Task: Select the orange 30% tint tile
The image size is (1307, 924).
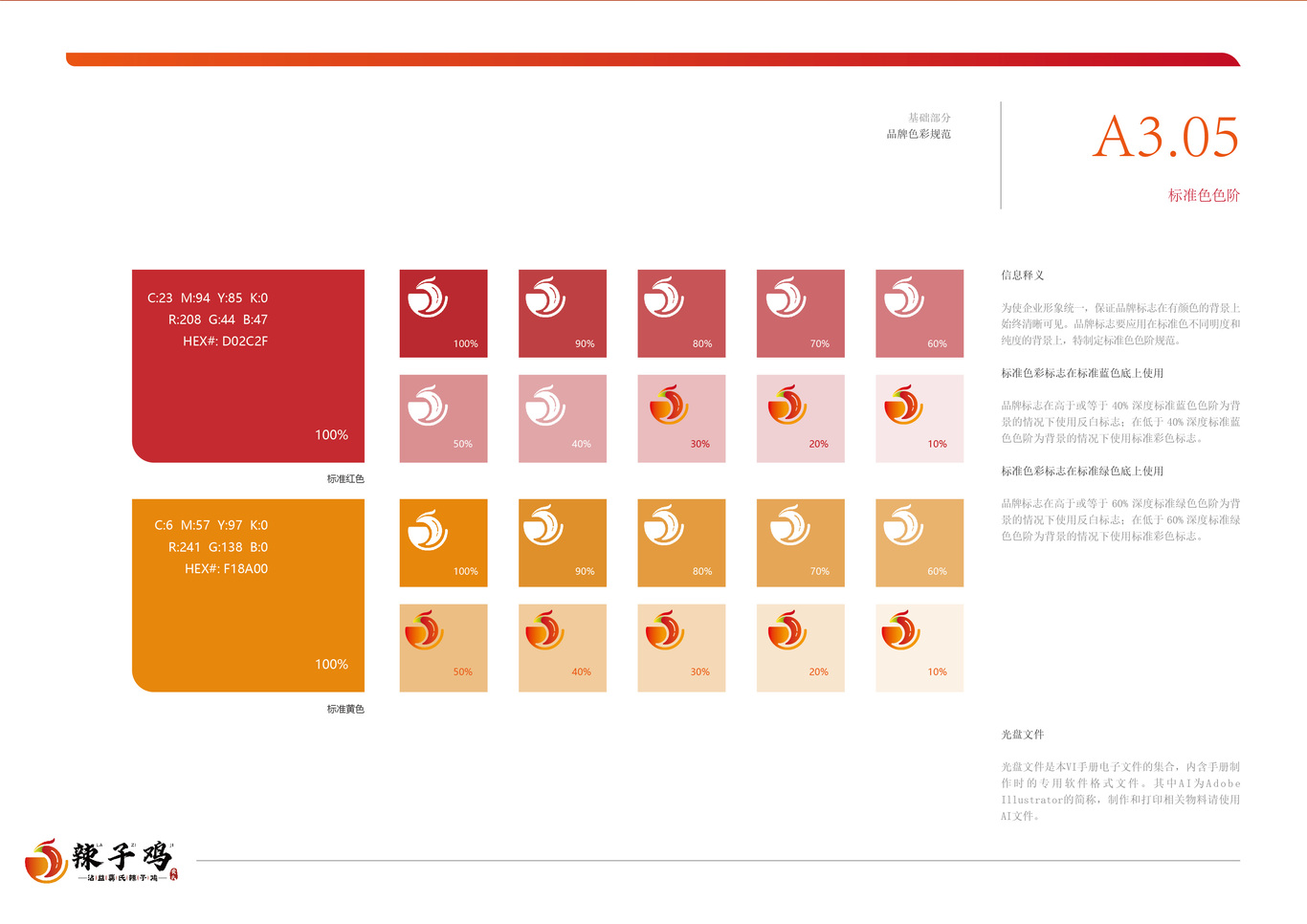Action: 681,648
